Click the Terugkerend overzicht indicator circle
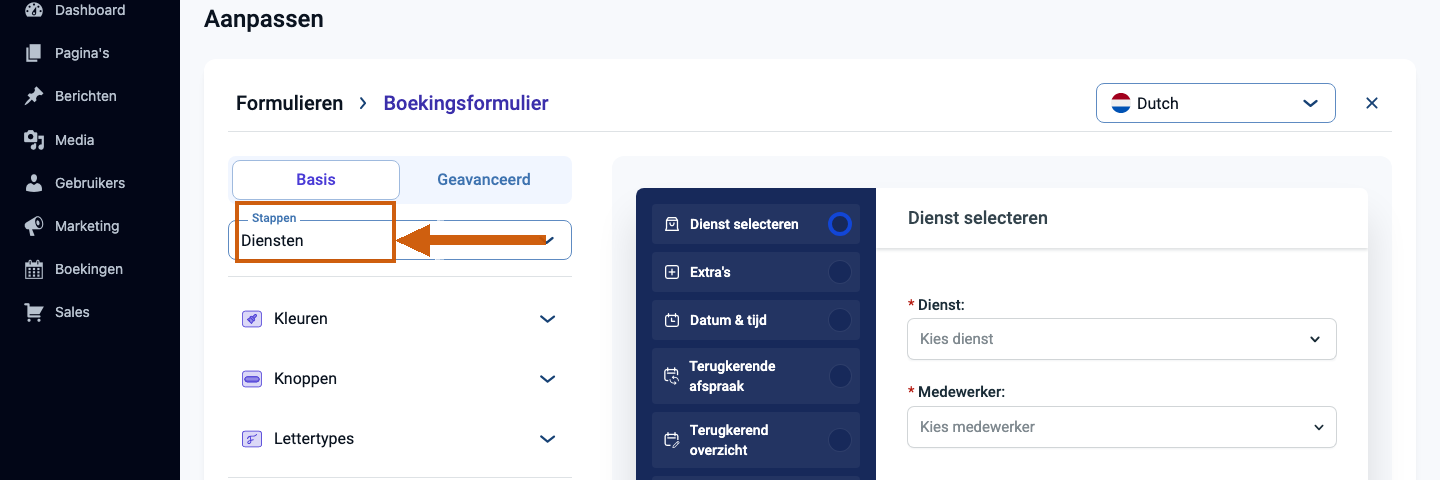Image resolution: width=1440 pixels, height=480 pixels. (x=840, y=440)
